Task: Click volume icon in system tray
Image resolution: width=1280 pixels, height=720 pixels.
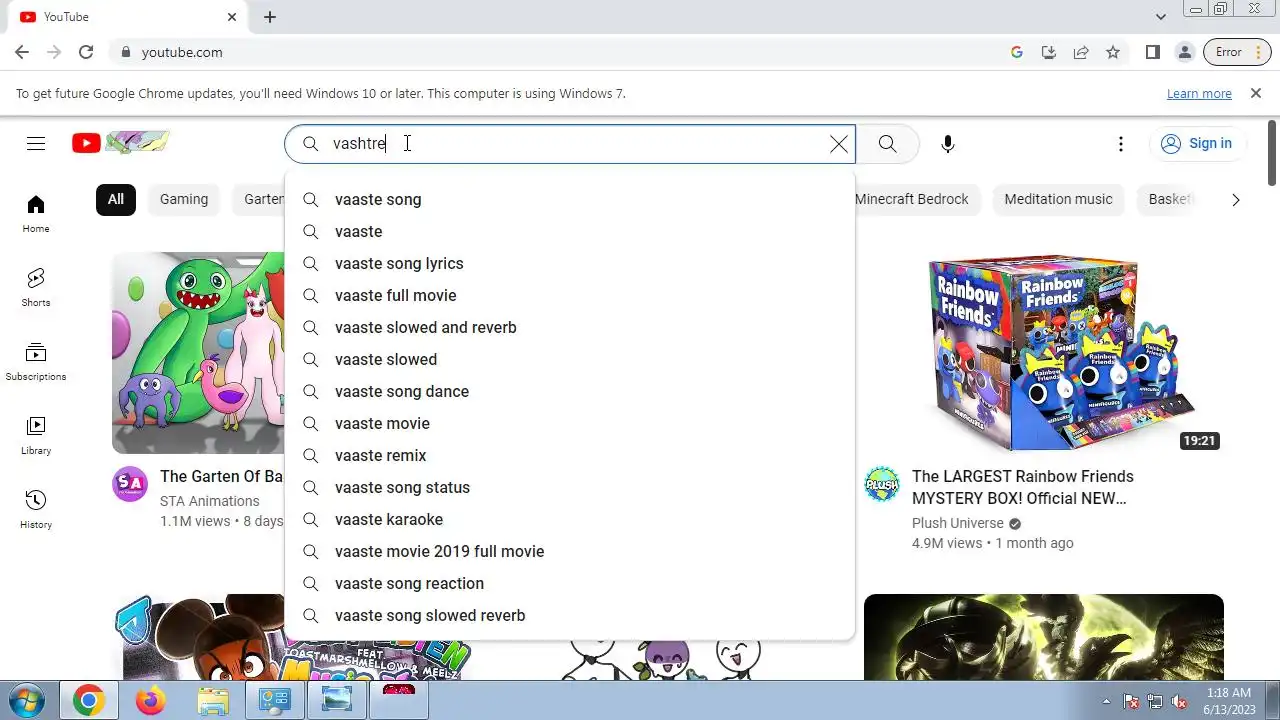Action: click(1179, 701)
